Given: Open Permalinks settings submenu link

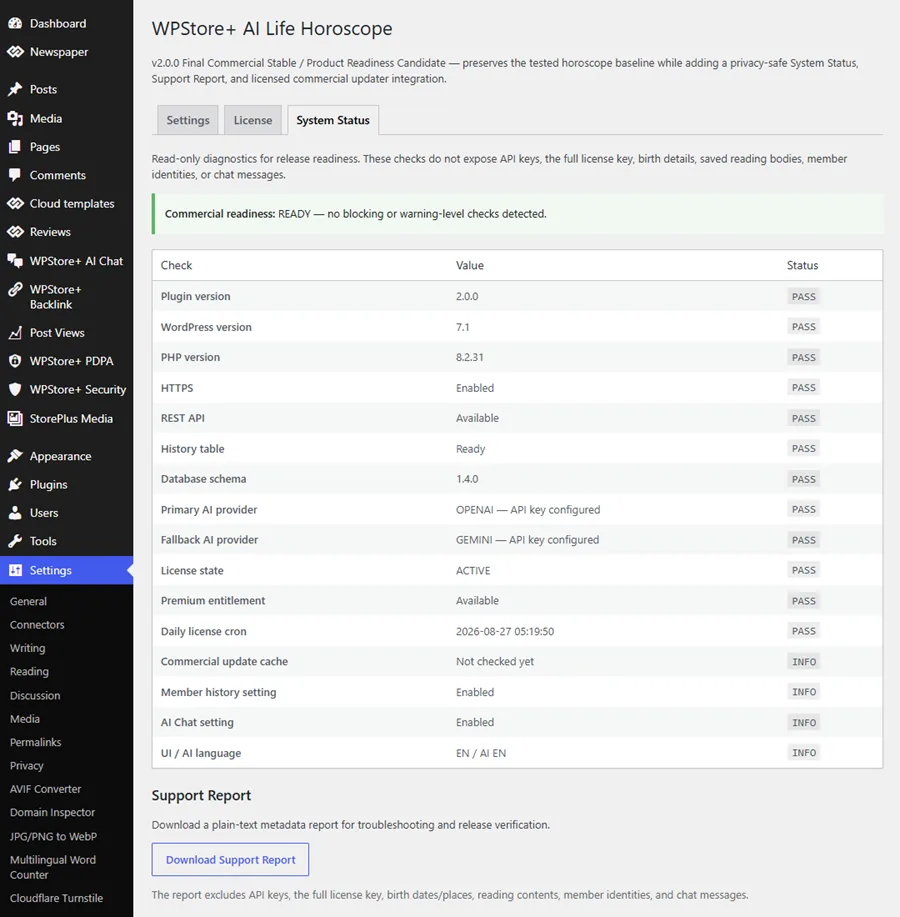Looking at the screenshot, I should point(36,742).
